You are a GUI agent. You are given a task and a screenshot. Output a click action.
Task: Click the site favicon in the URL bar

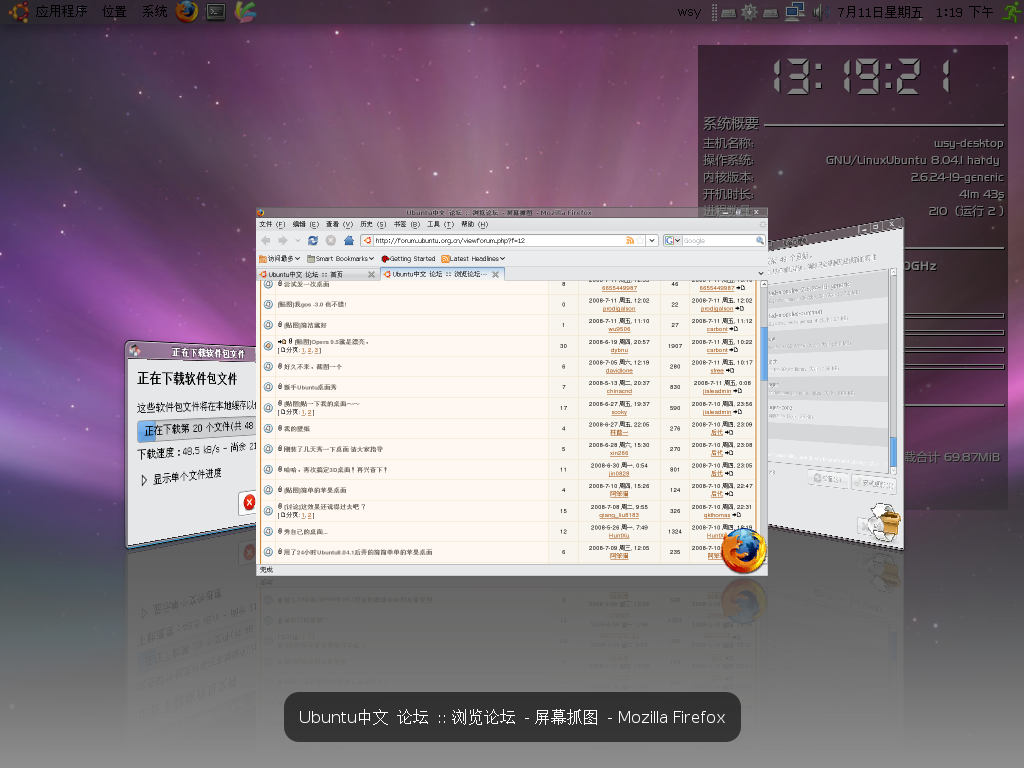367,240
